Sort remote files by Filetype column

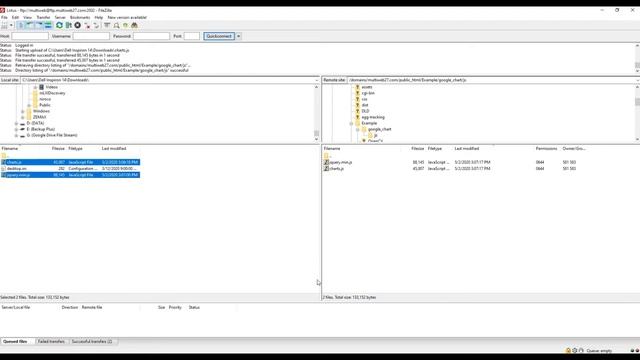point(435,149)
